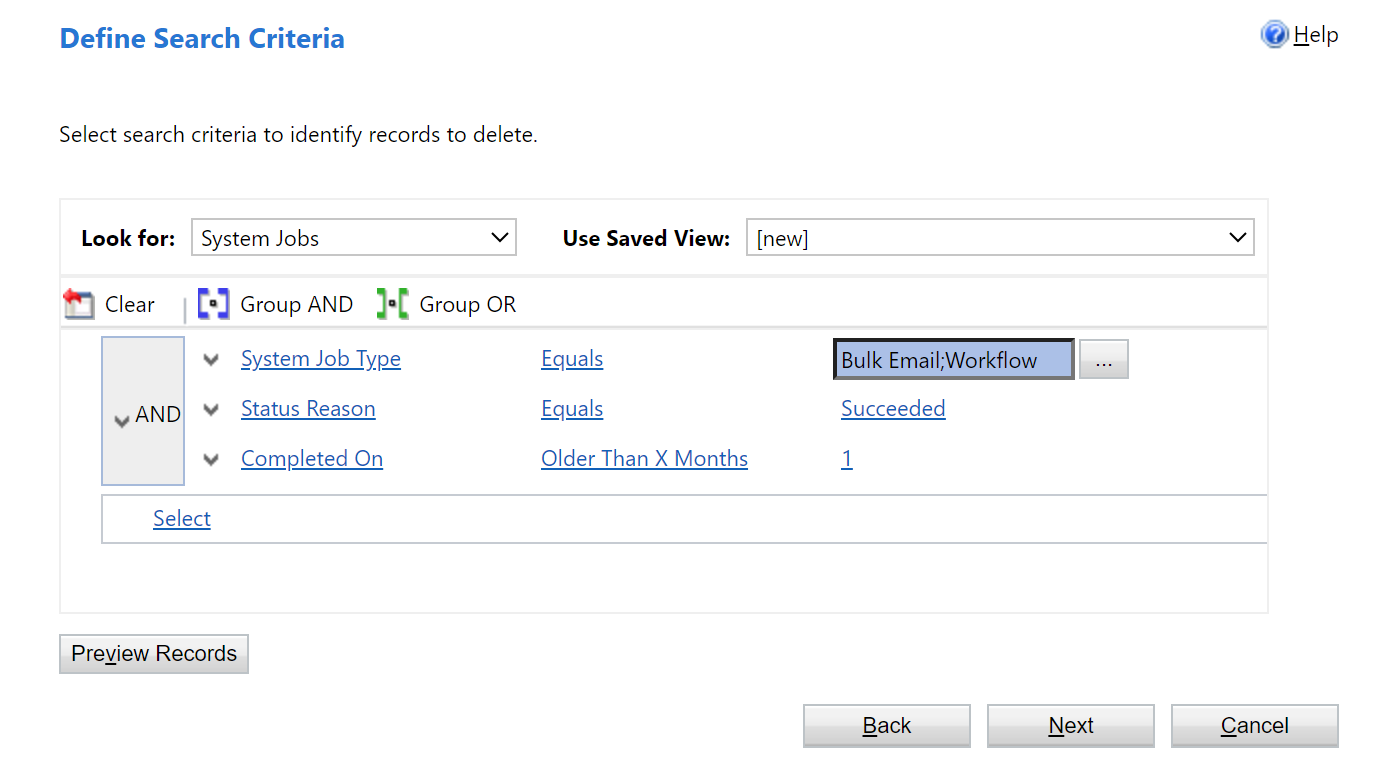Click the Succeeded value link
Image resolution: width=1392 pixels, height=757 pixels.
coord(893,409)
